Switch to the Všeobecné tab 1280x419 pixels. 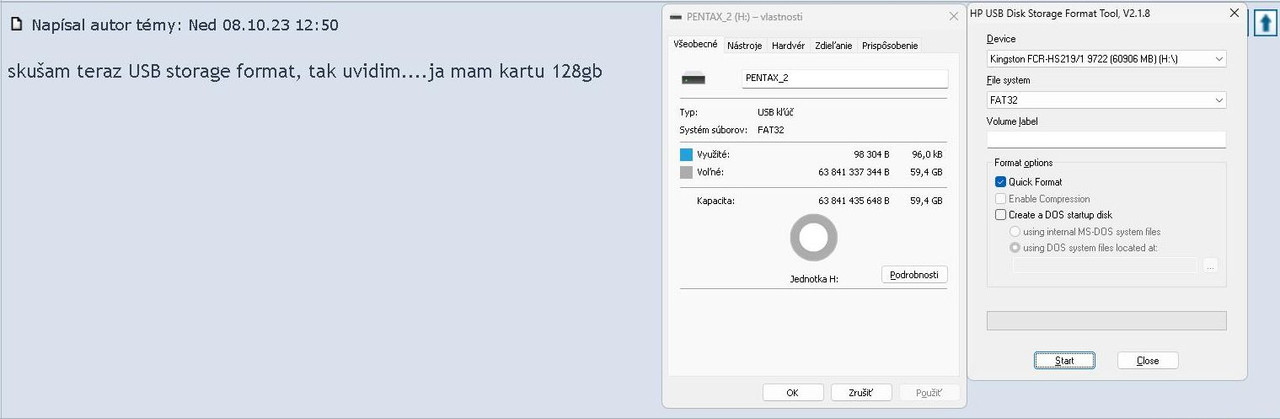point(694,44)
